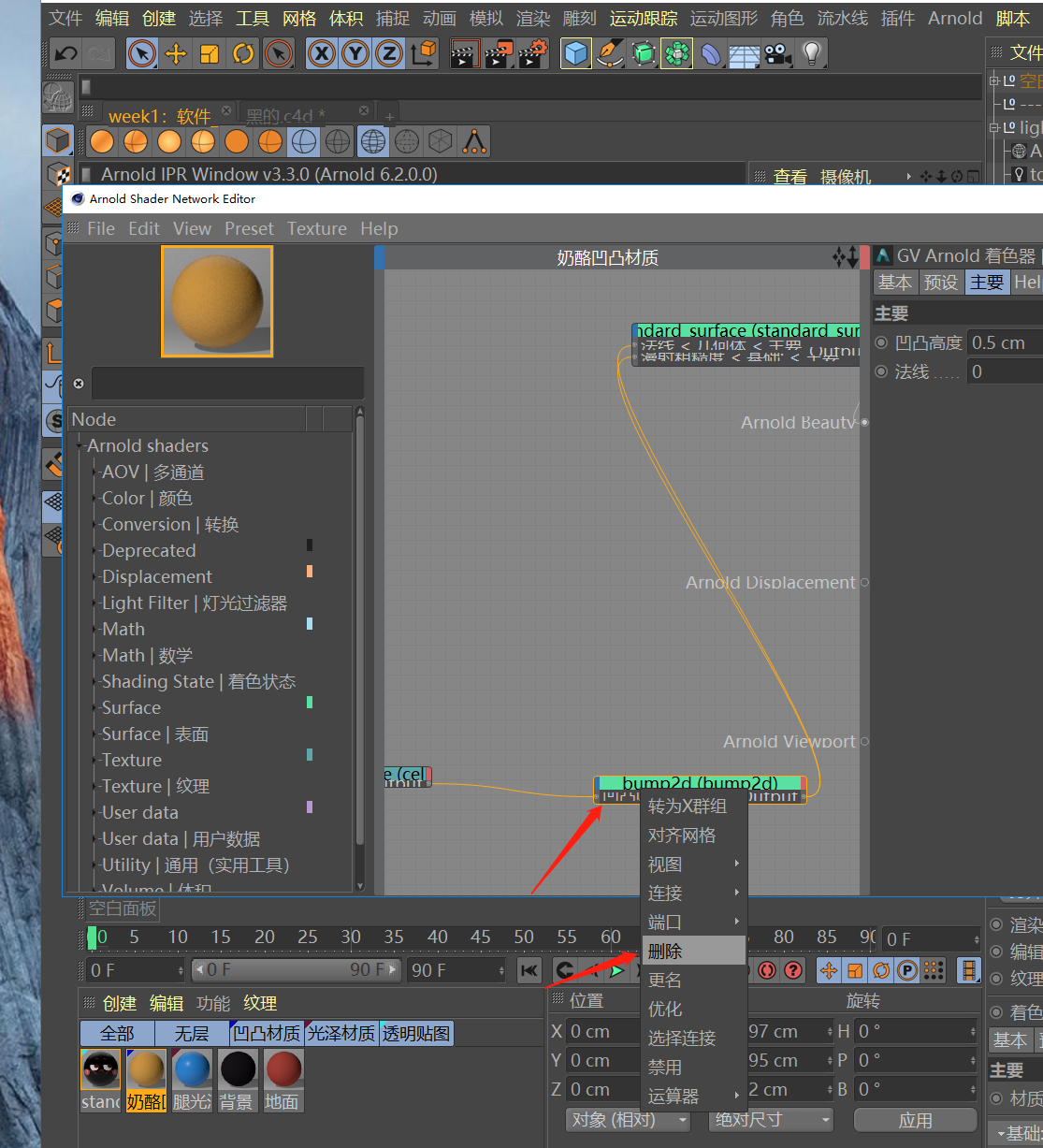Select the blue globe display mode icon

pyautogui.click(x=372, y=141)
